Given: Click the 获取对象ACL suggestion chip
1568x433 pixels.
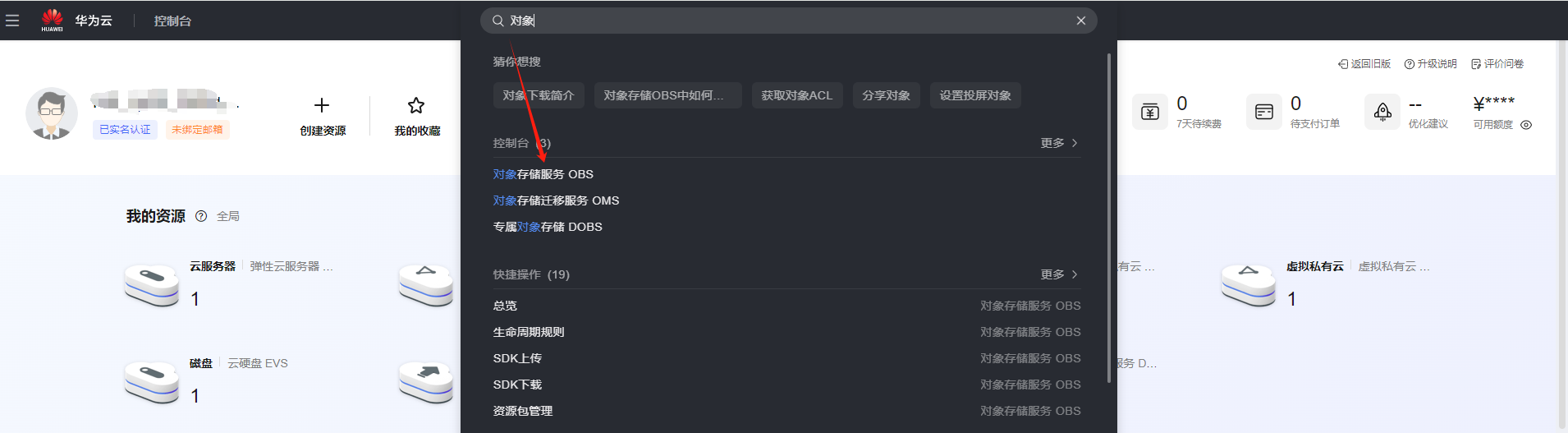Looking at the screenshot, I should click(796, 95).
